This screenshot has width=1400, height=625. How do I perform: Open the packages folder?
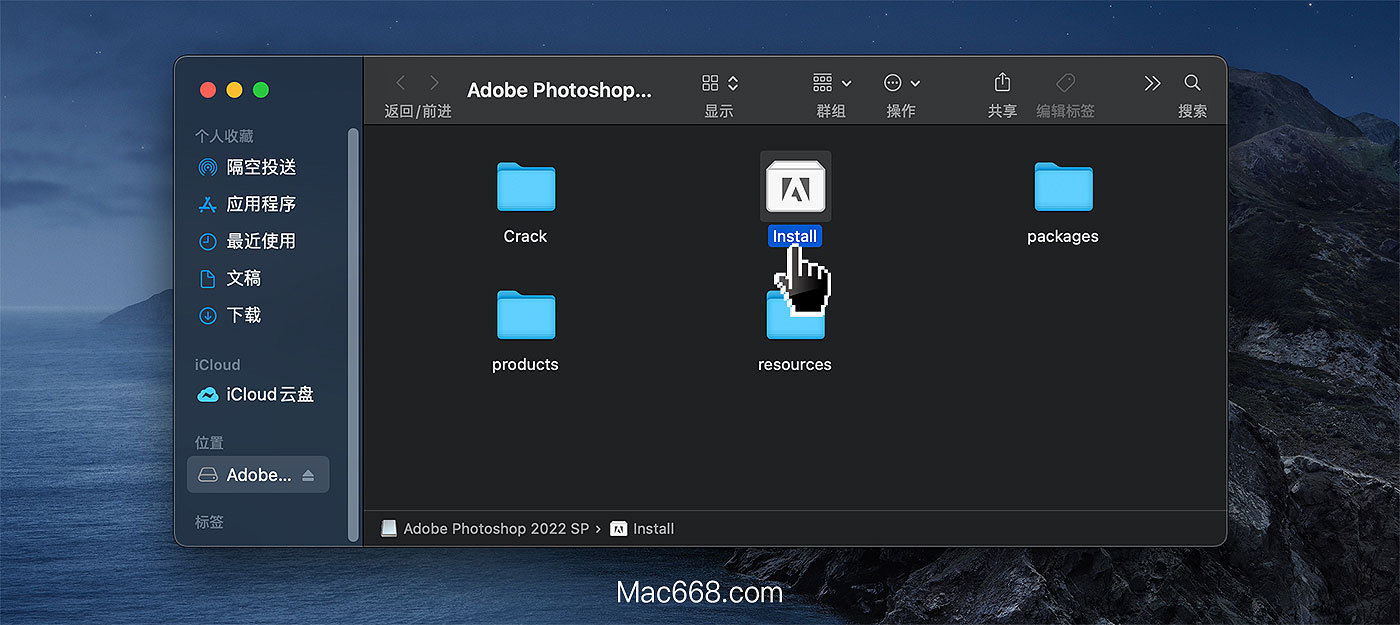point(1063,187)
